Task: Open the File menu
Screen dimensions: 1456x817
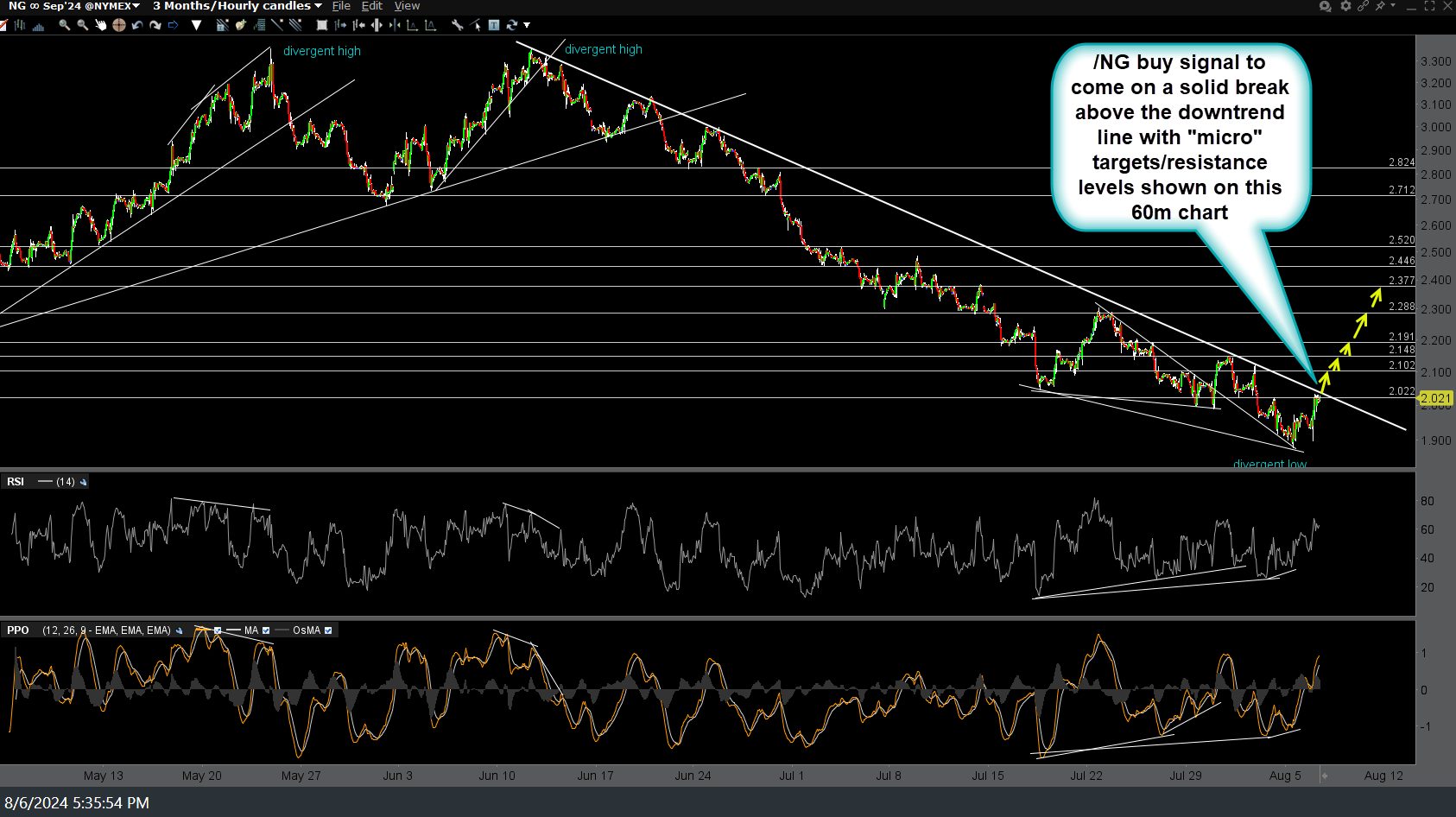Action: (341, 6)
